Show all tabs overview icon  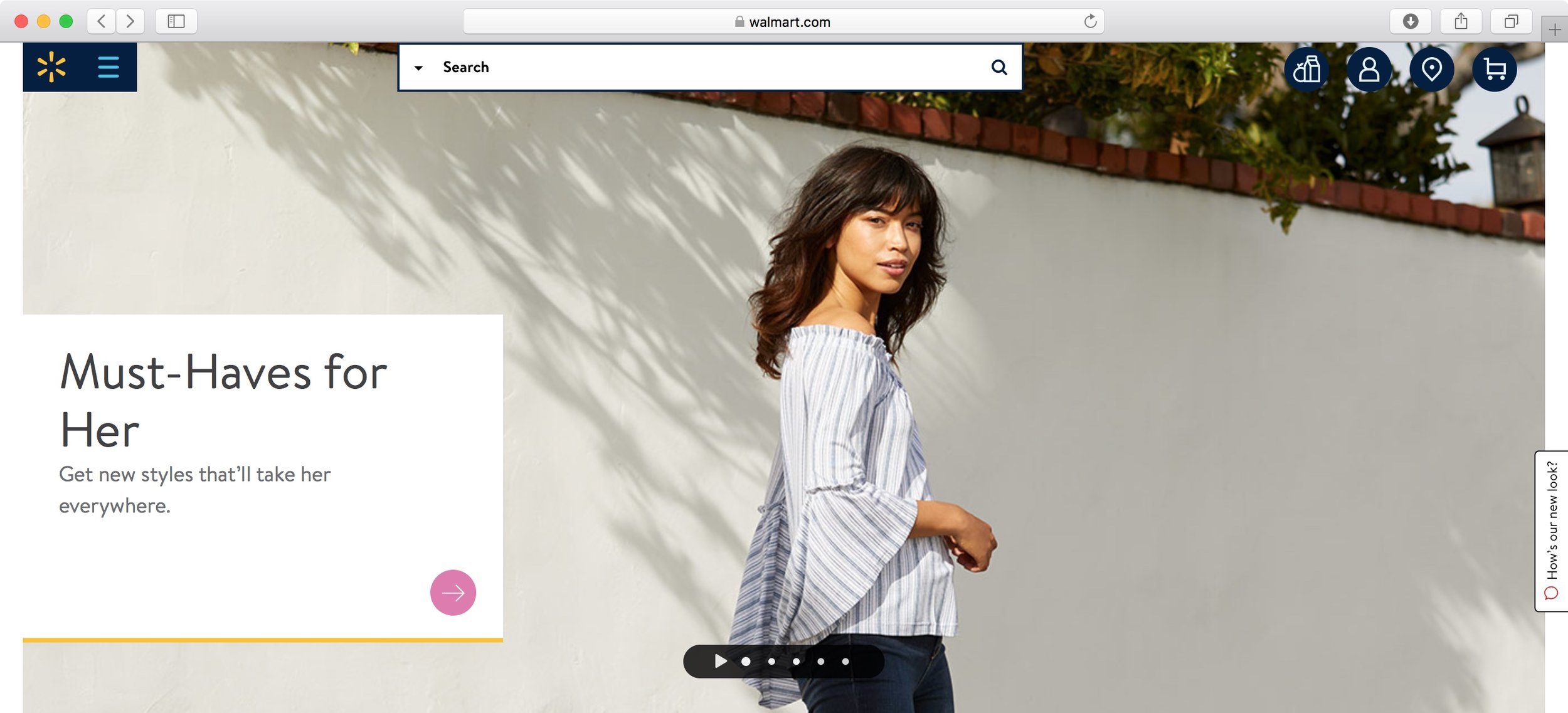(1512, 21)
